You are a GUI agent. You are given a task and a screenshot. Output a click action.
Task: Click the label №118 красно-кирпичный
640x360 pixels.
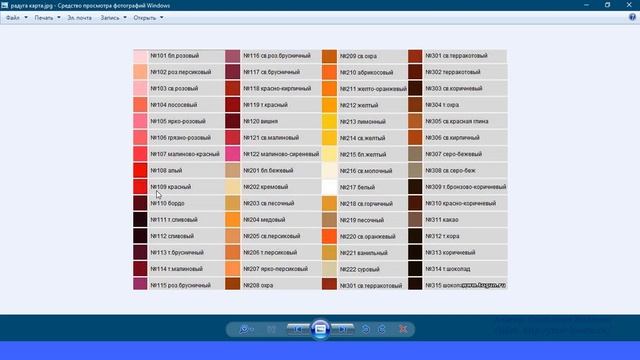(x=277, y=89)
